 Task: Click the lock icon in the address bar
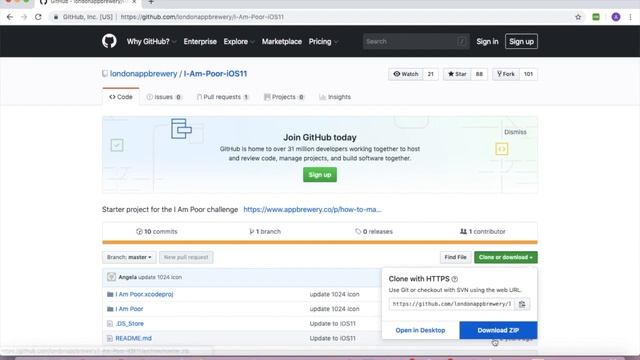click(56, 17)
